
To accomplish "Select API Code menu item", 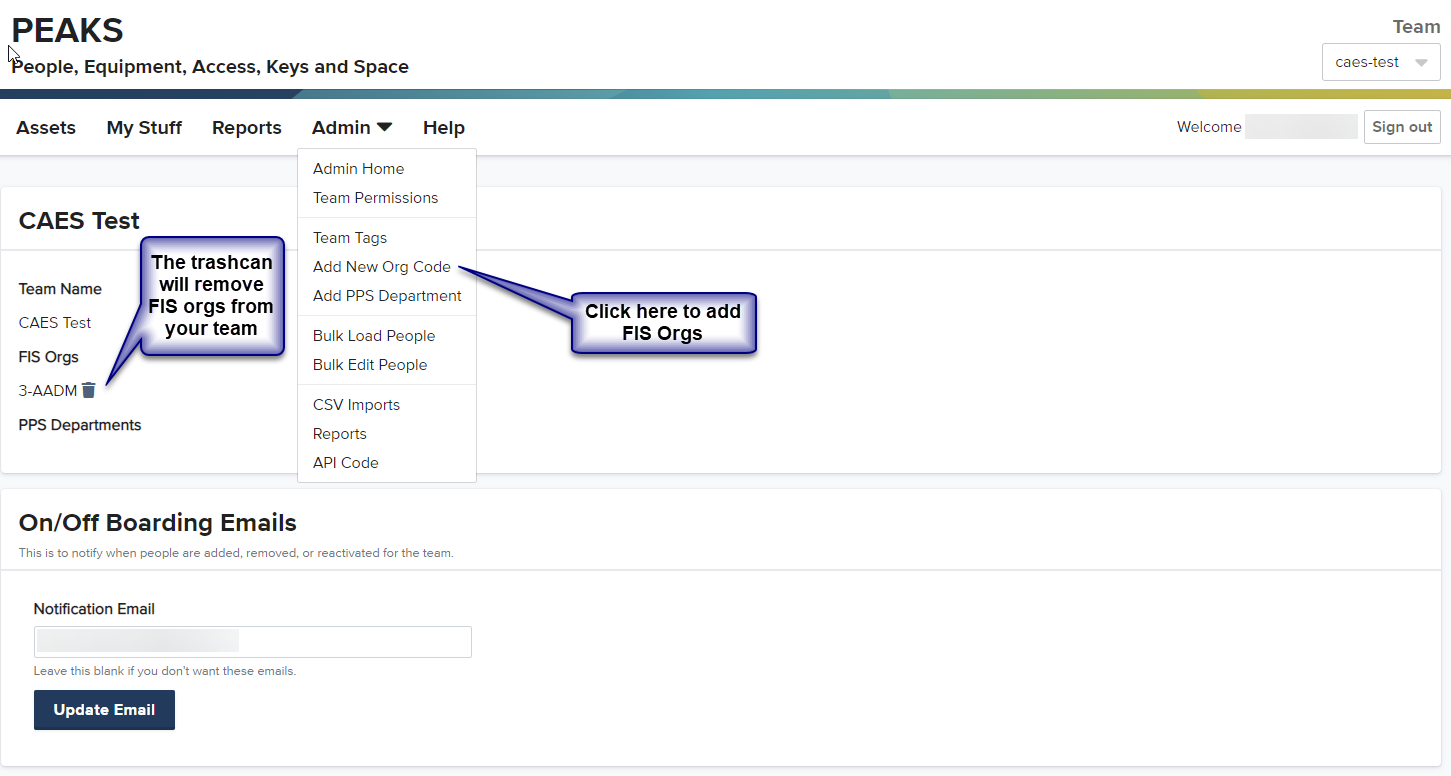I will pos(345,463).
